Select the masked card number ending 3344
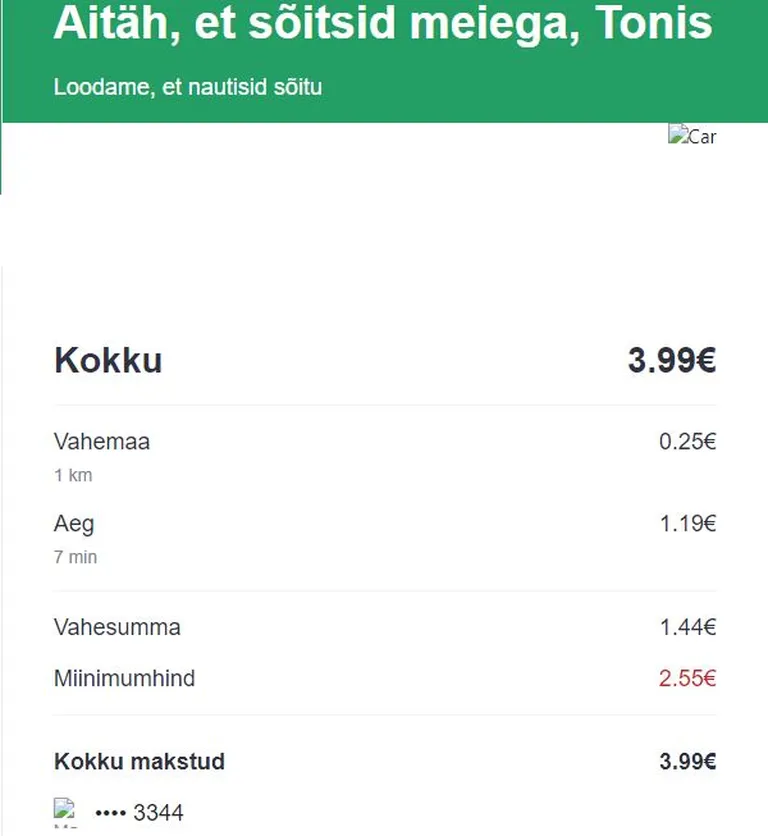Image resolution: width=768 pixels, height=836 pixels. point(139,813)
